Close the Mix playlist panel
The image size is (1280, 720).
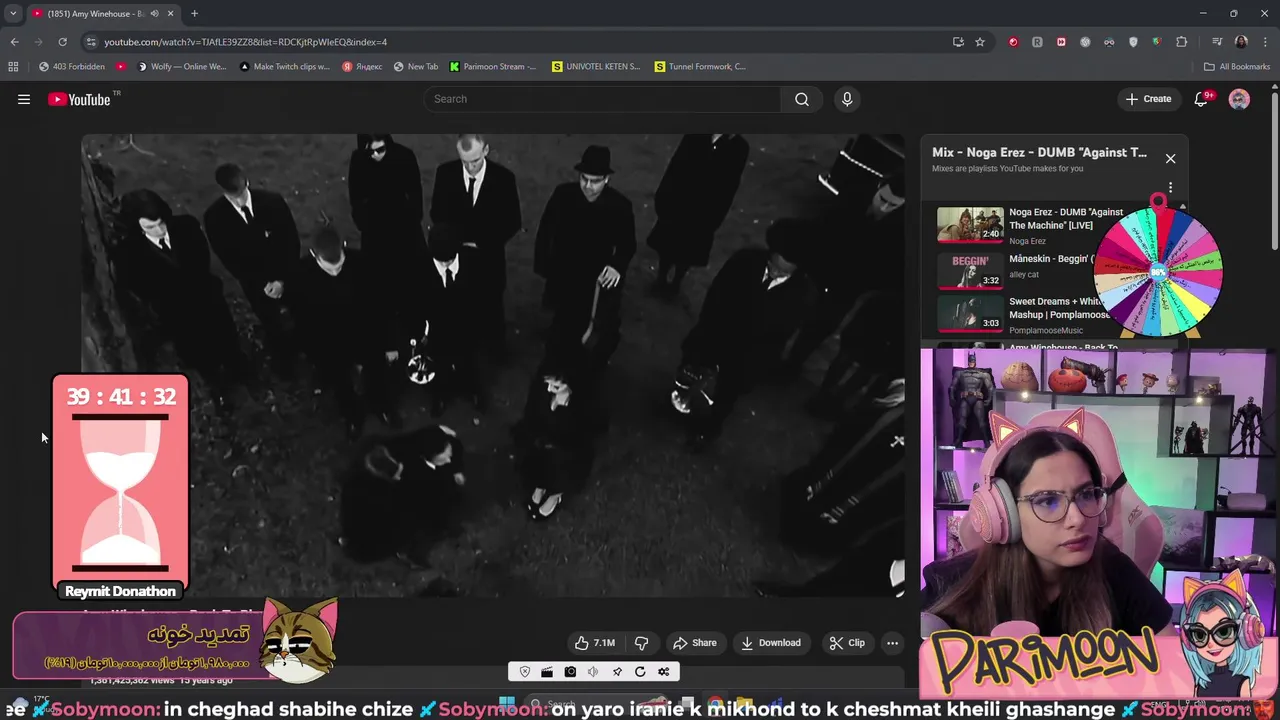coord(1170,158)
